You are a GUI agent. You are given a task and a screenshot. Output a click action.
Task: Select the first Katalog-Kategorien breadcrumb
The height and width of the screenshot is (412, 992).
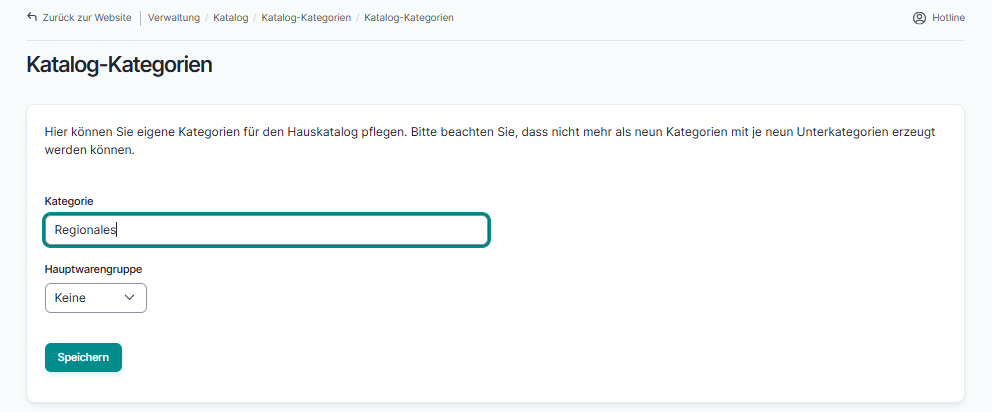306,18
